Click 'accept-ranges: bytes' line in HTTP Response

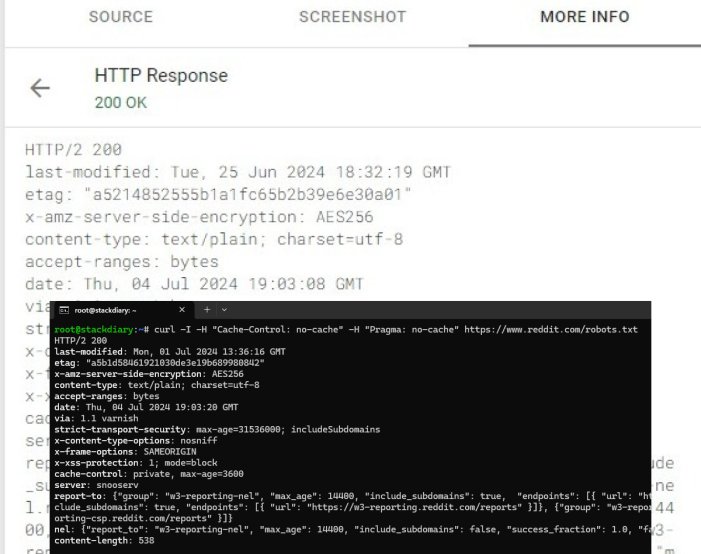click(x=122, y=262)
